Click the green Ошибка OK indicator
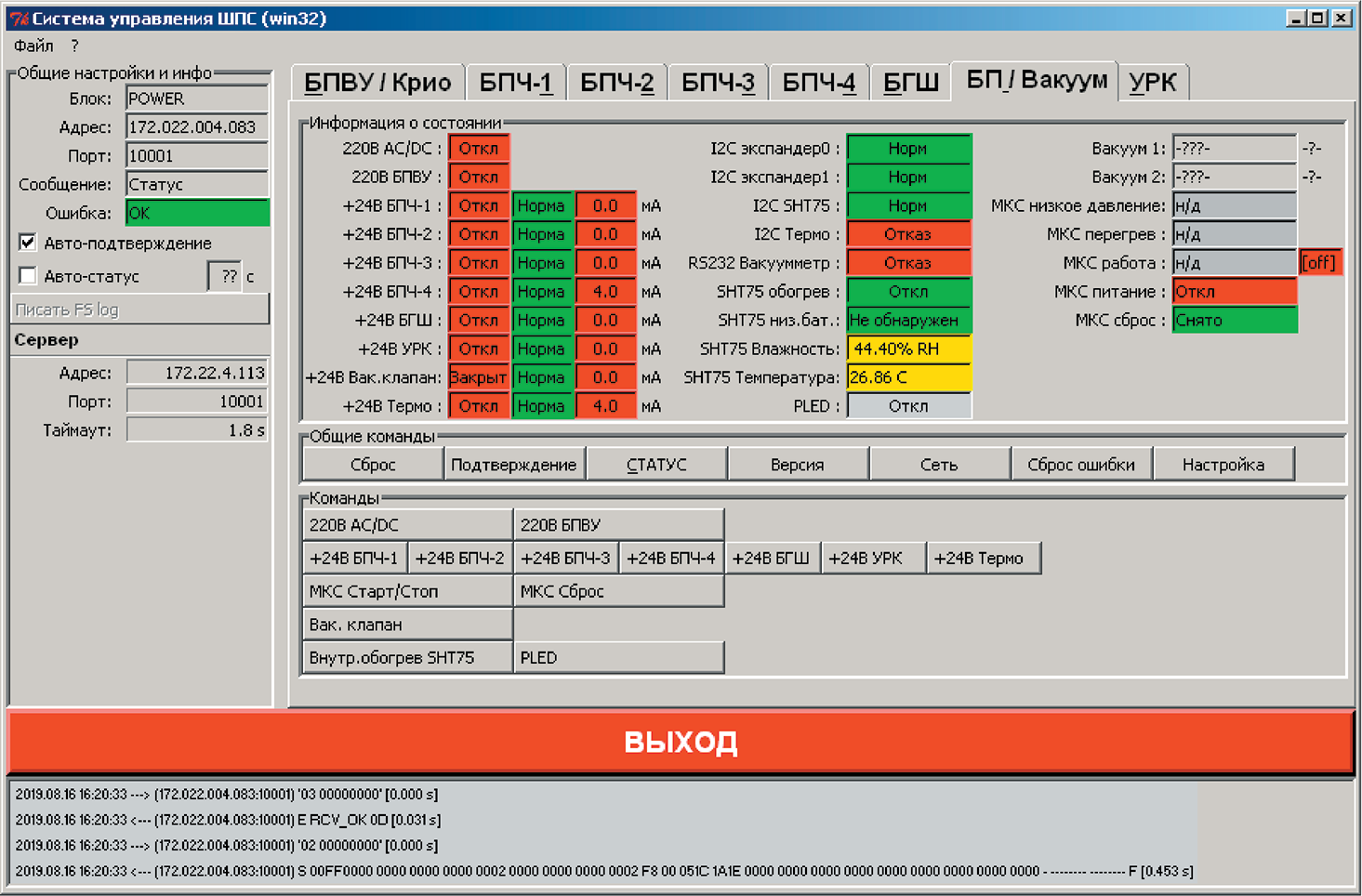The width and height of the screenshot is (1362, 896). [197, 213]
